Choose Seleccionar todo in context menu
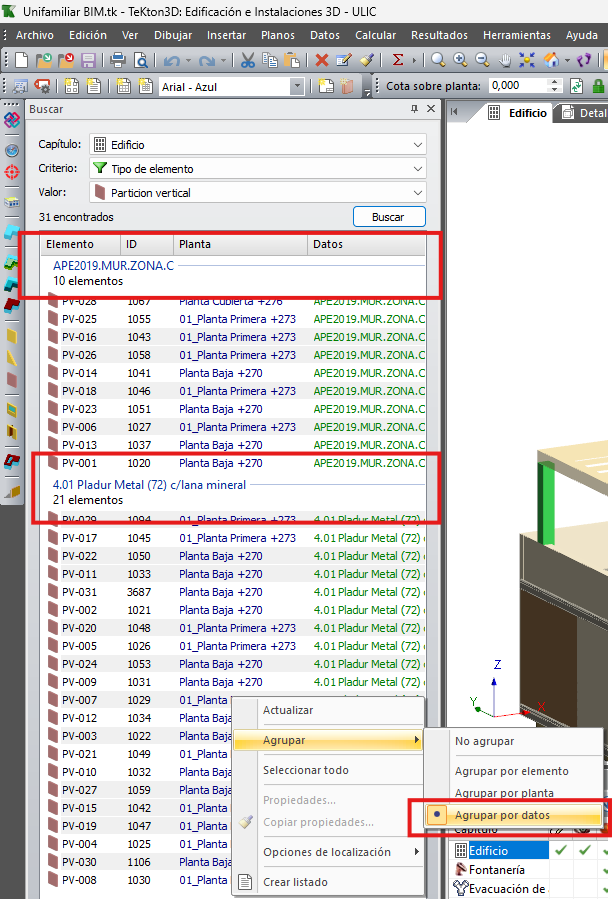The image size is (613, 899). tap(305, 770)
